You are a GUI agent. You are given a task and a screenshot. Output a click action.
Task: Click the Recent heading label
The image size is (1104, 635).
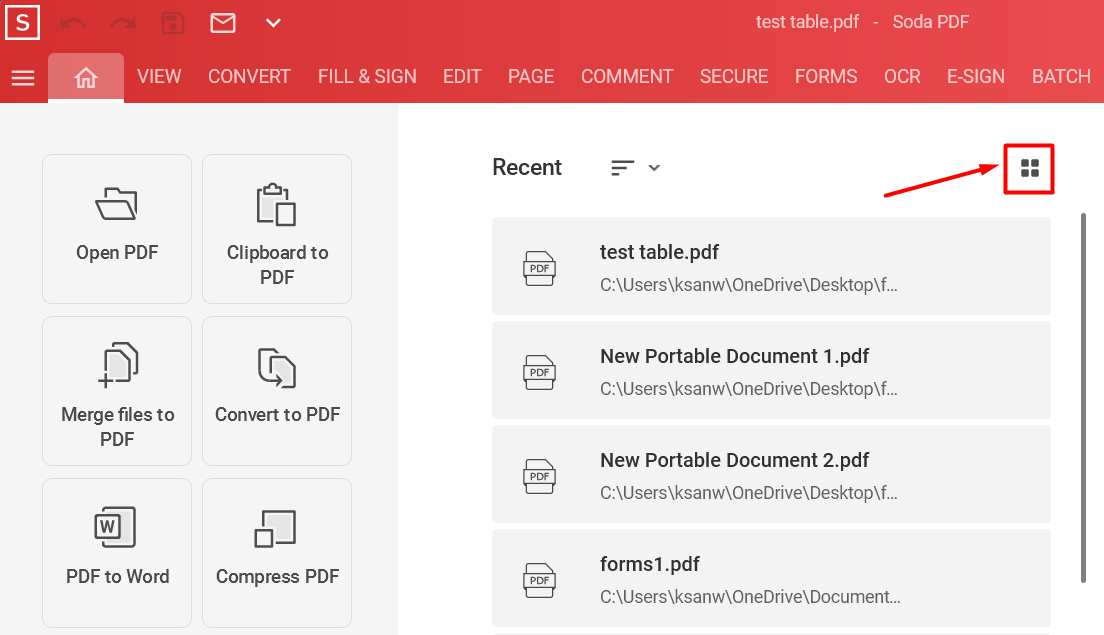pos(527,168)
